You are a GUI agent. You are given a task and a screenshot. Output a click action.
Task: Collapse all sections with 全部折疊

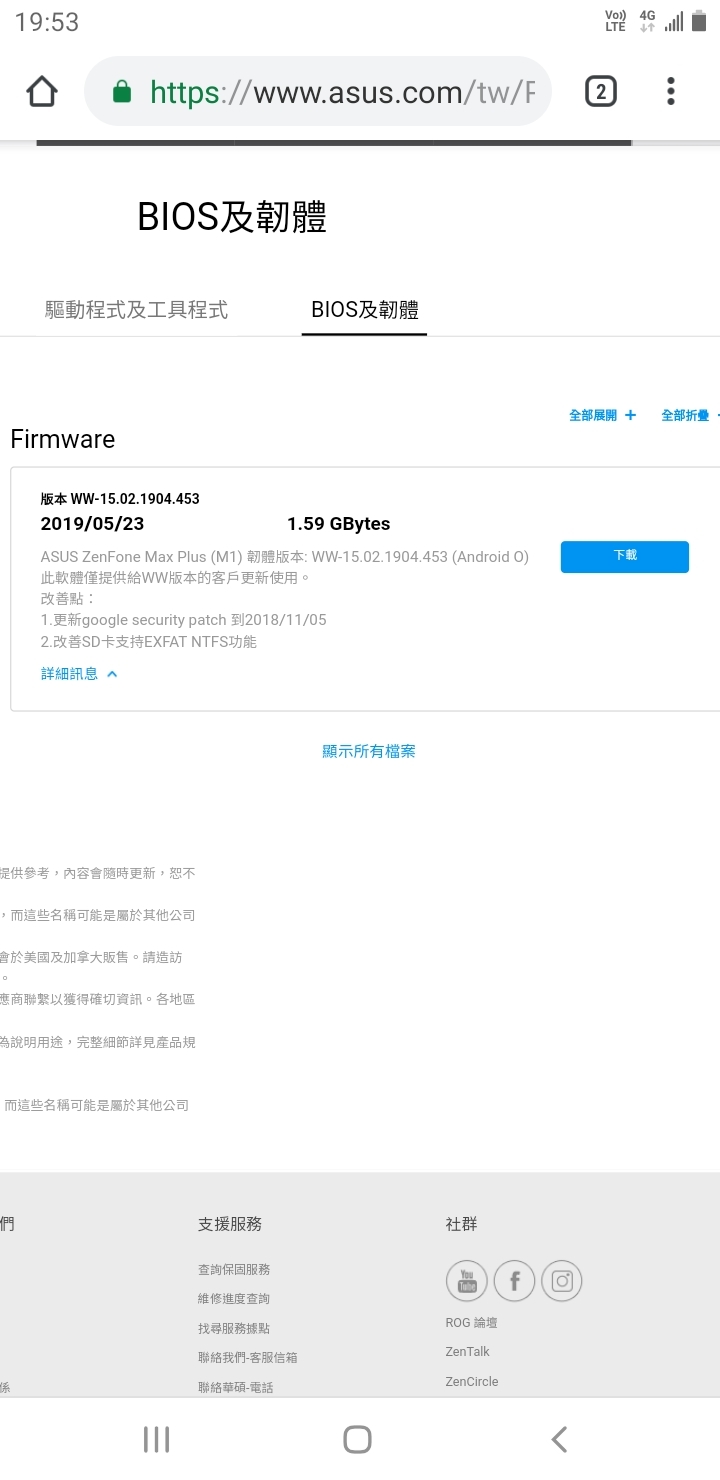[x=690, y=415]
